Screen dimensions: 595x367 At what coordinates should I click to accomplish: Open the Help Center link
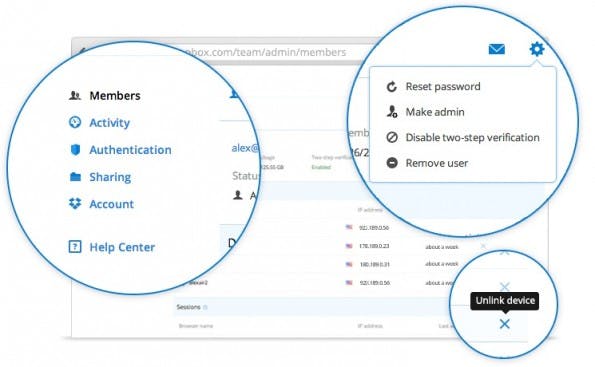click(122, 247)
